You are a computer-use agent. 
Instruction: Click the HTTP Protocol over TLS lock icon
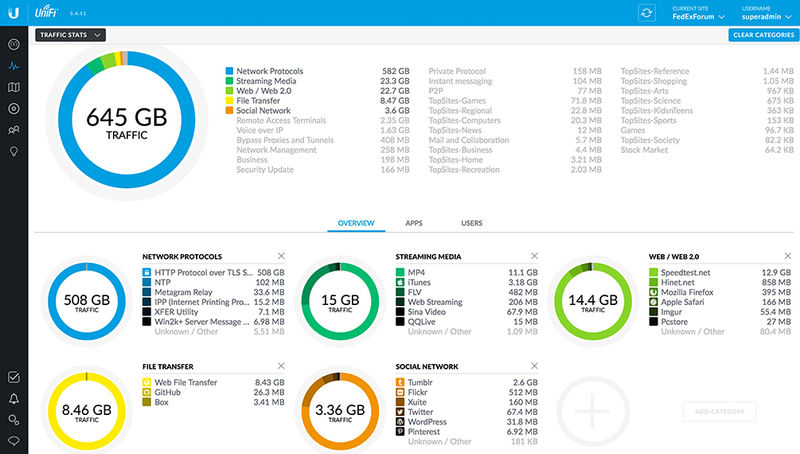(146, 272)
